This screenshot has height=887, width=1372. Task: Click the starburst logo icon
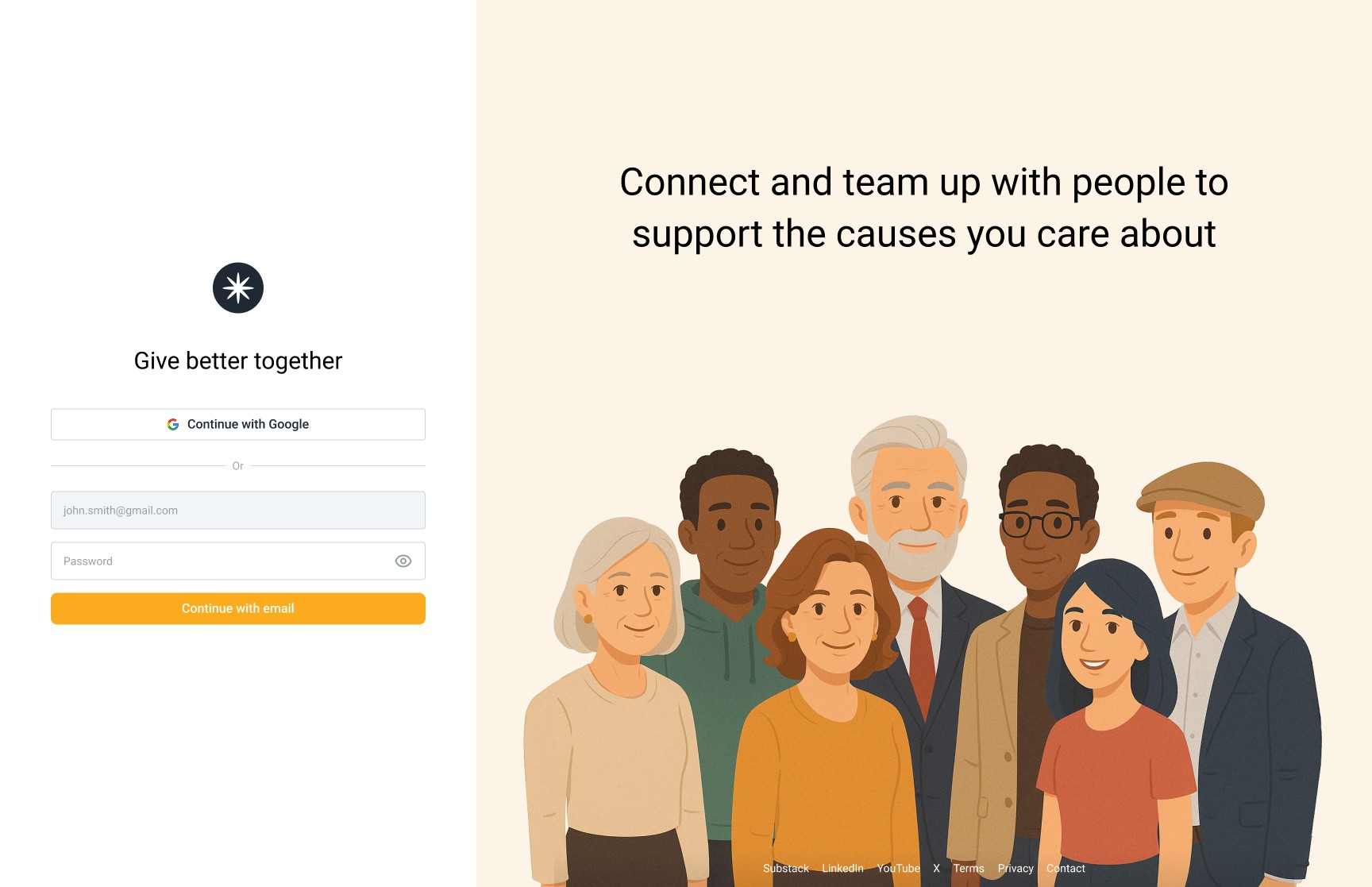(x=238, y=288)
